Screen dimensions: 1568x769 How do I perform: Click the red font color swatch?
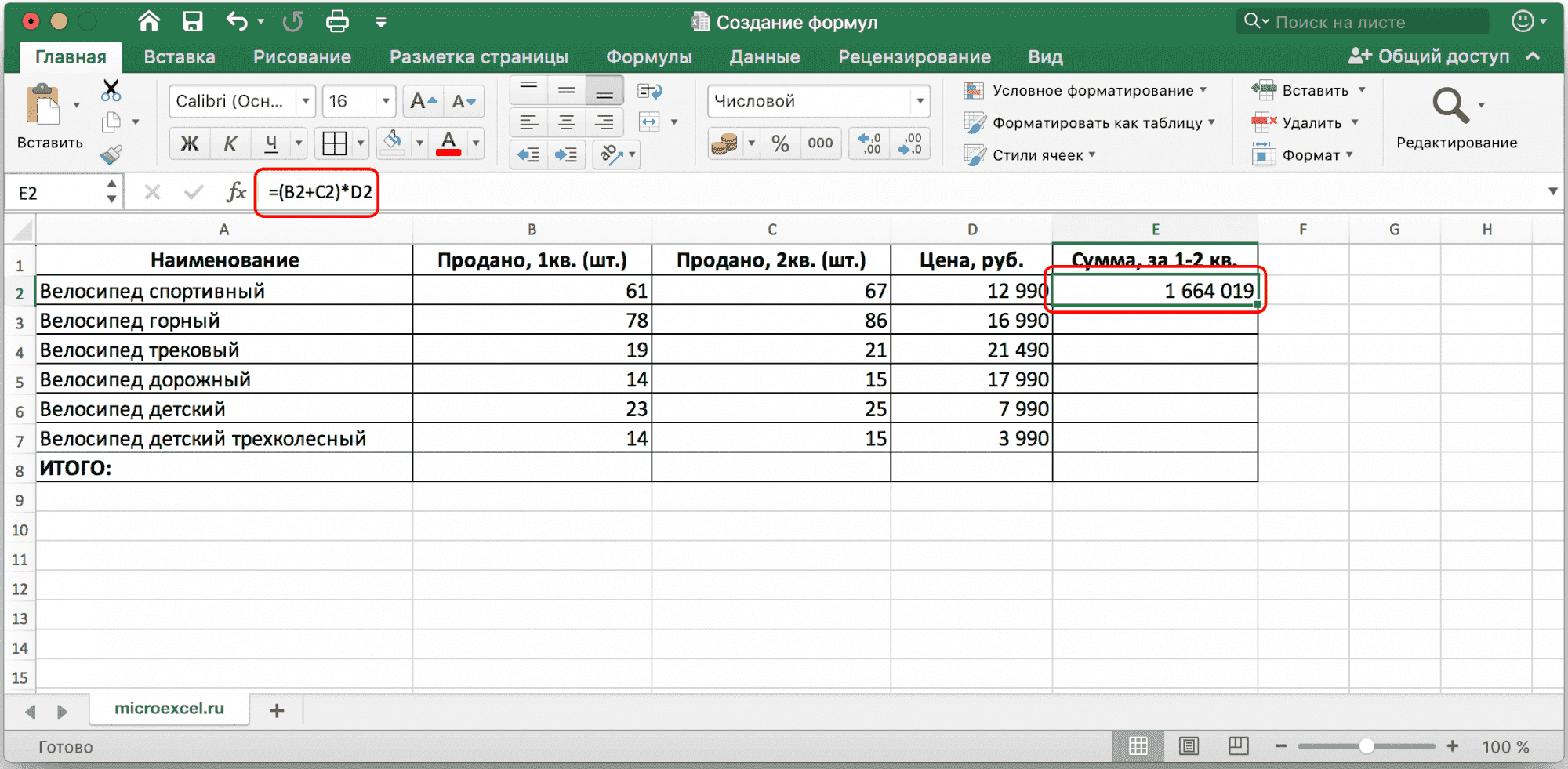[448, 143]
